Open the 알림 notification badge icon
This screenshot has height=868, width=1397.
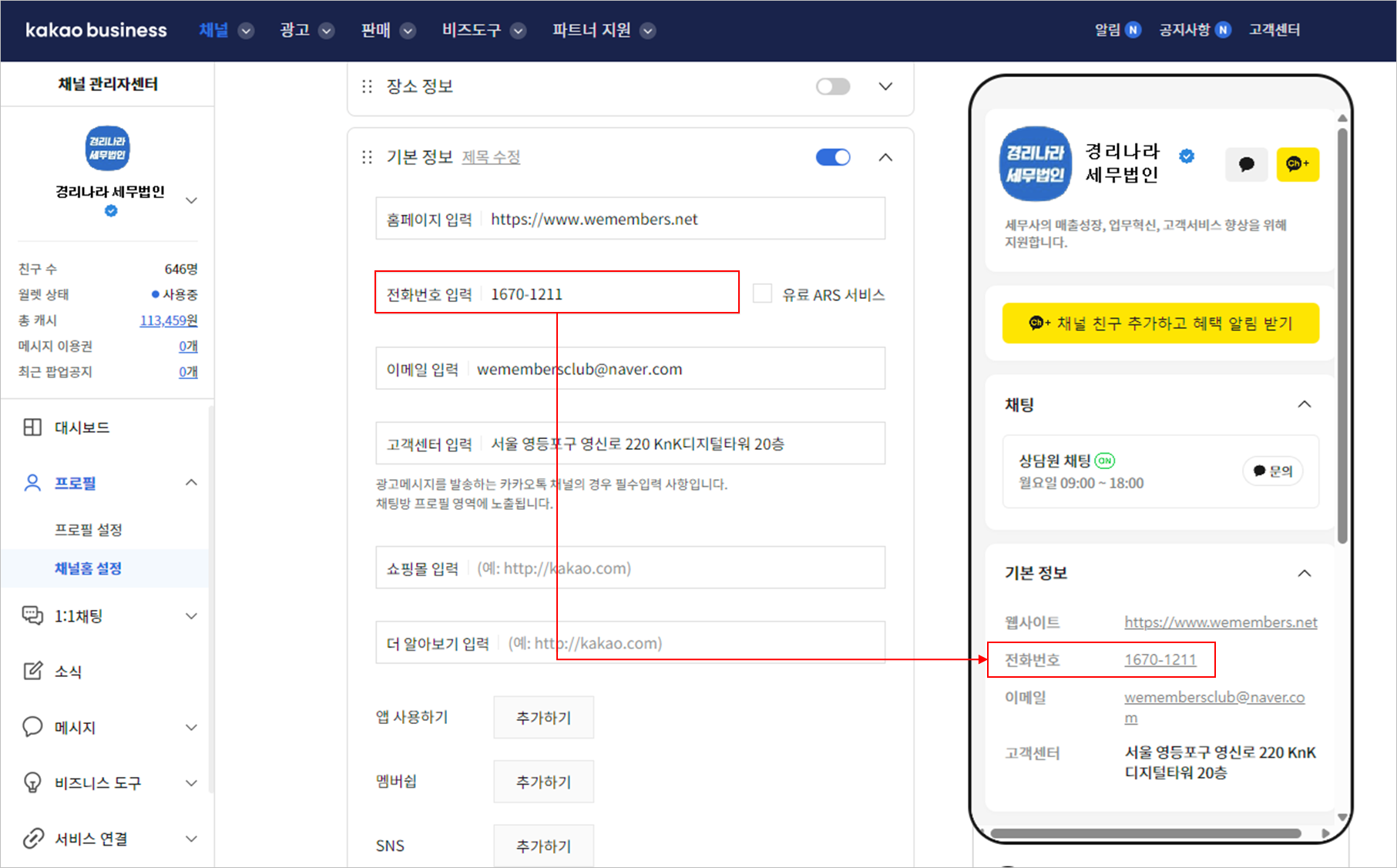1133,30
